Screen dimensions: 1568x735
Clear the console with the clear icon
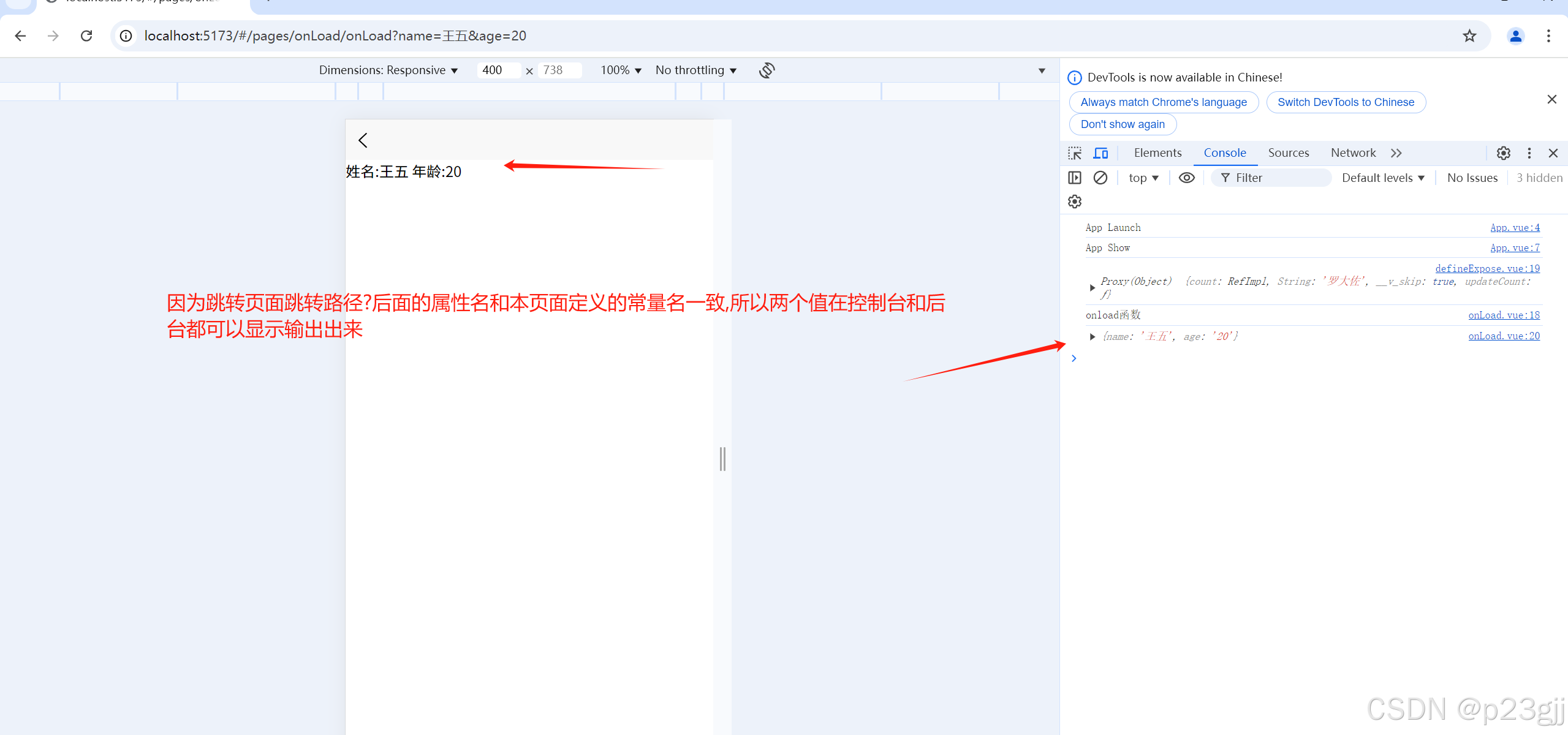coord(1100,178)
